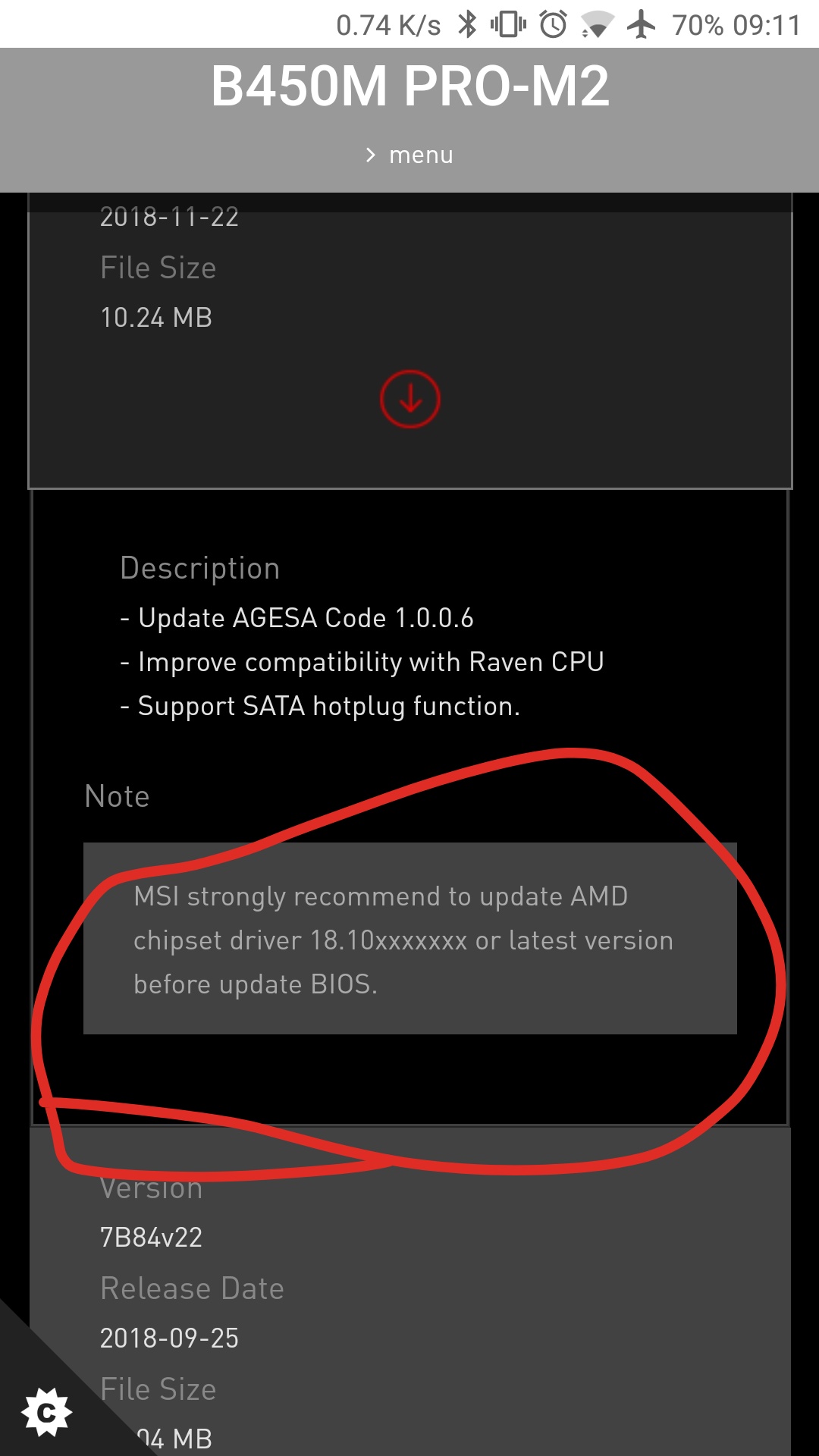Open the menu text link
Image resolution: width=819 pixels, height=1456 pixels.
421,155
